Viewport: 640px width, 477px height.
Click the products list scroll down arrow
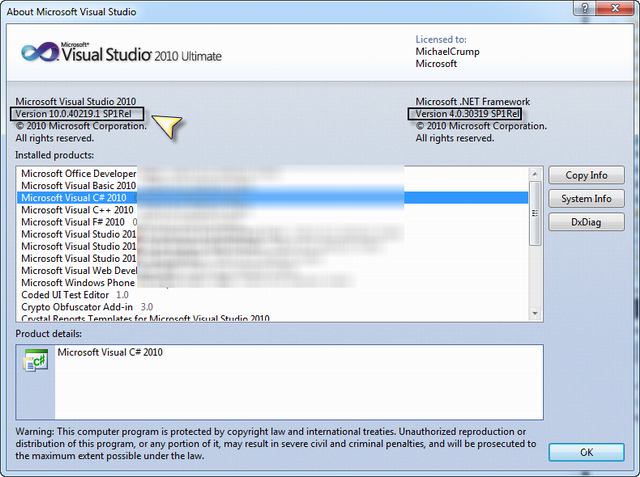pos(535,313)
